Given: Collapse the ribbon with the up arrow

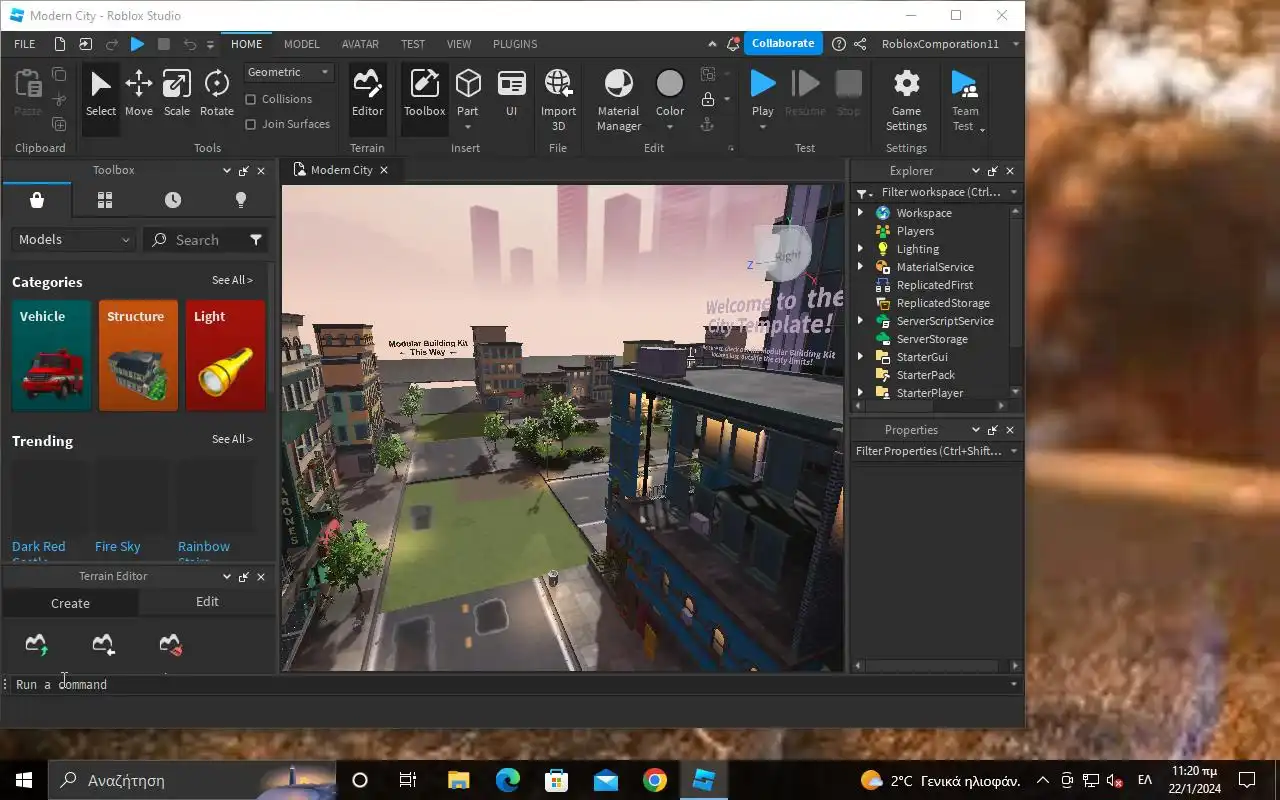Looking at the screenshot, I should tap(712, 44).
